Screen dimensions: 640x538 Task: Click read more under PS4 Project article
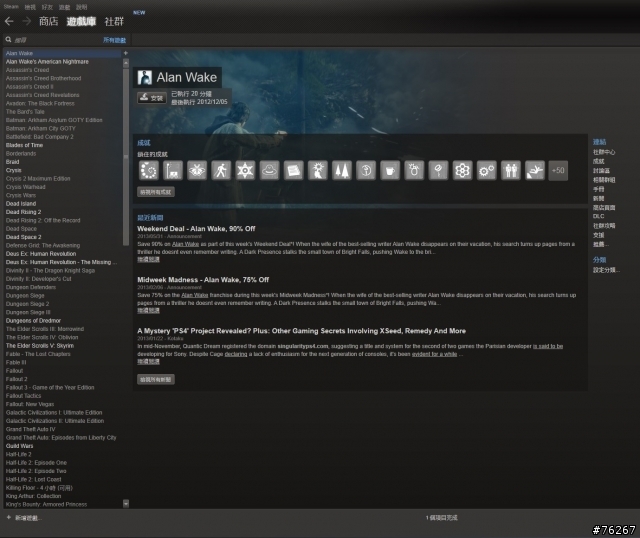tap(148, 362)
